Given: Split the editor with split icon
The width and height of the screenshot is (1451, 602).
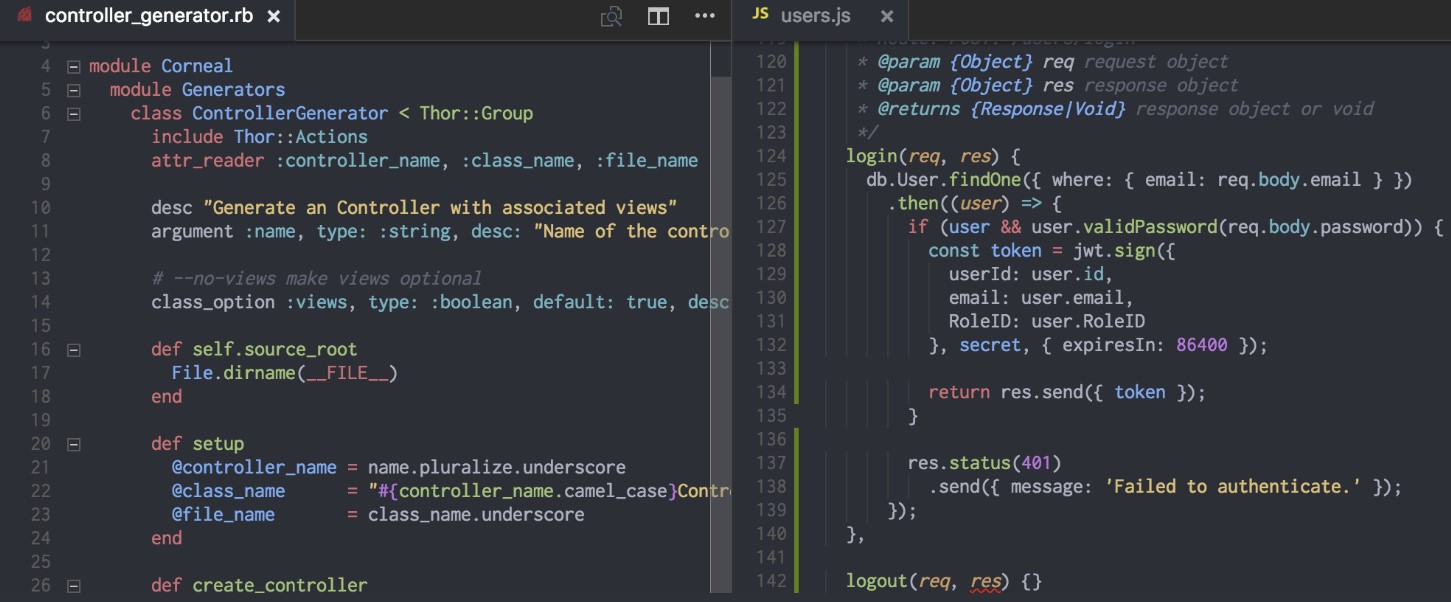Looking at the screenshot, I should coord(658,17).
